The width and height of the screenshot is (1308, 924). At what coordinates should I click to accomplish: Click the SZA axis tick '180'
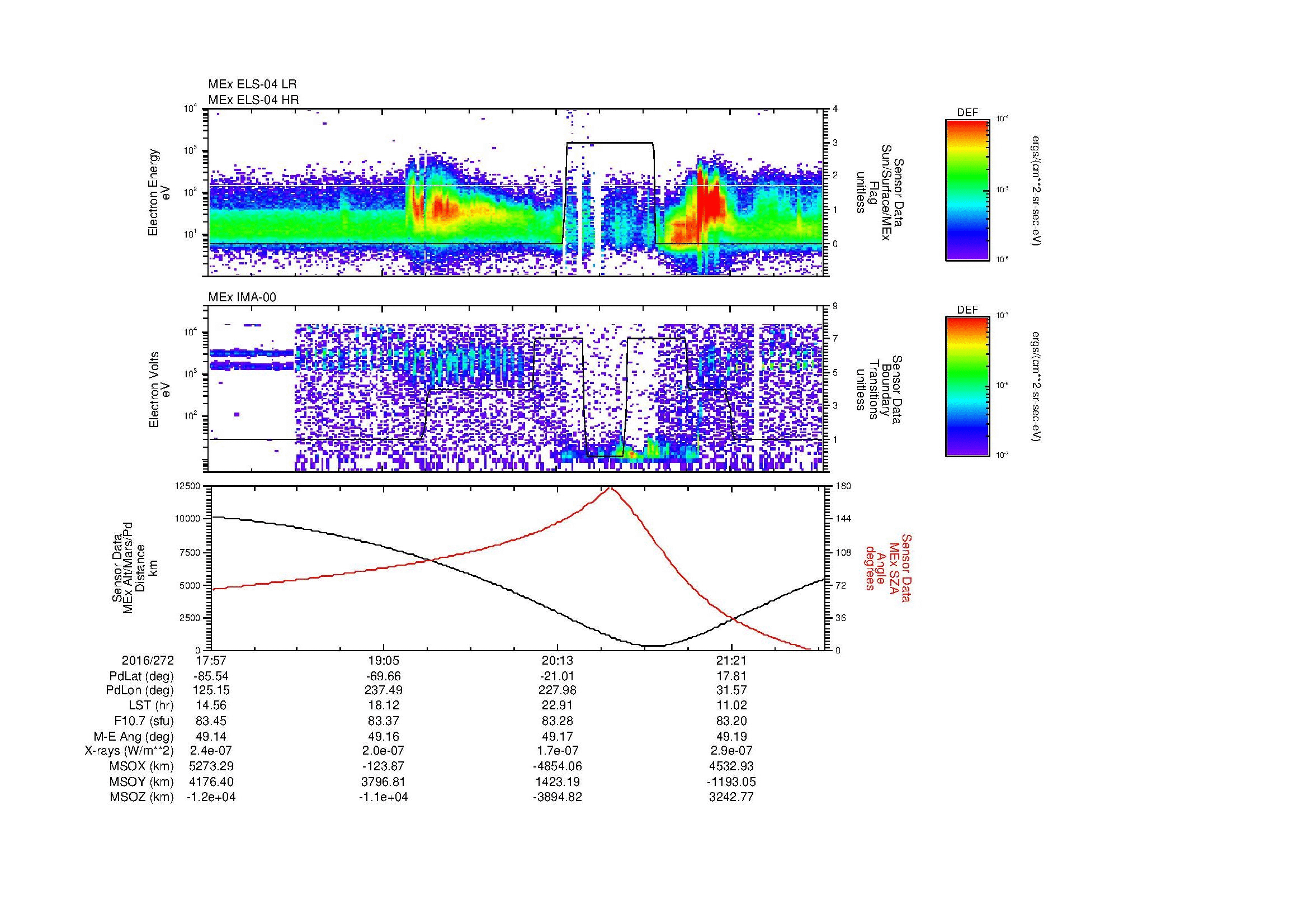[x=844, y=486]
